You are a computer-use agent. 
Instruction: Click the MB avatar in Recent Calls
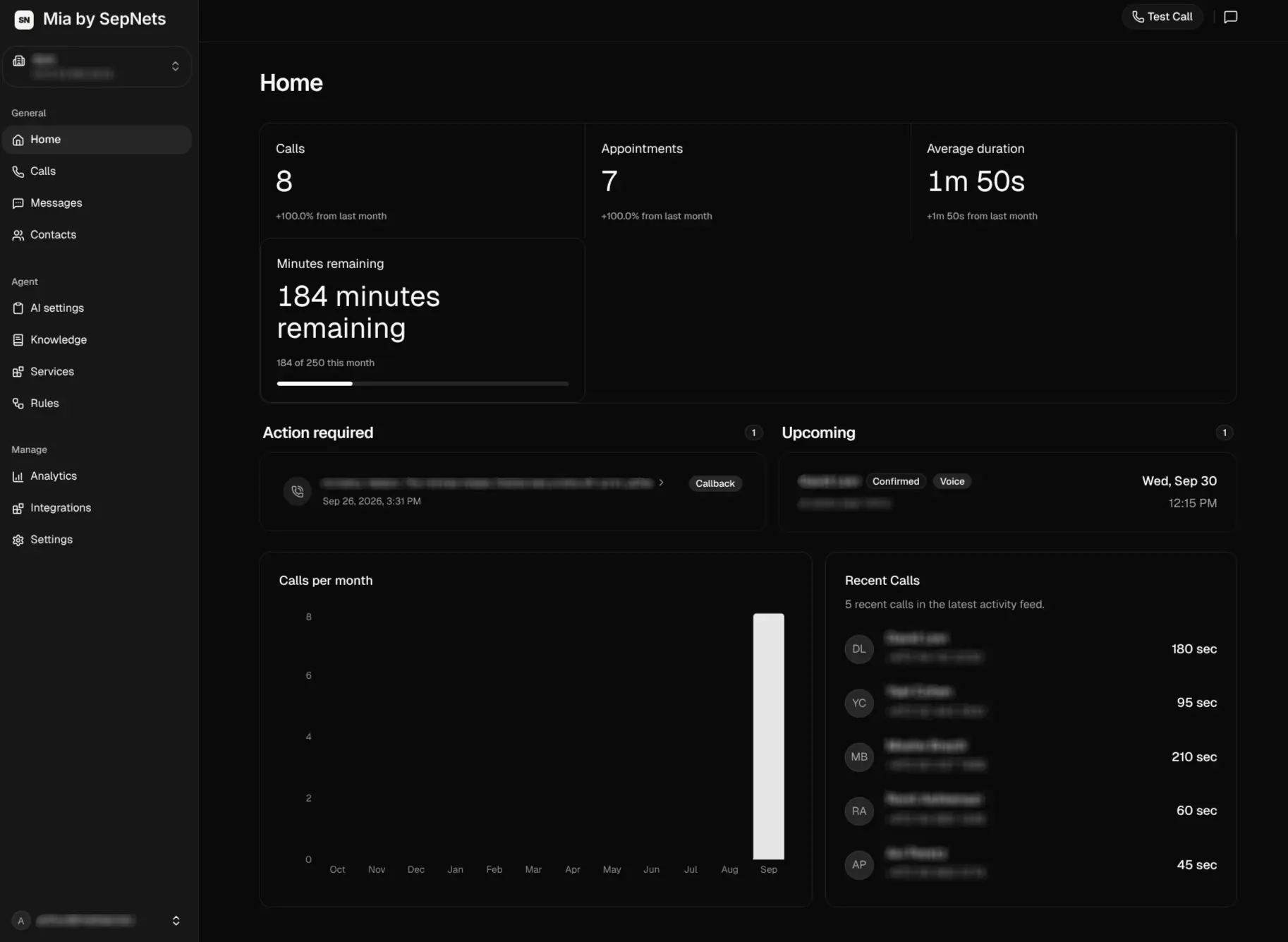859,757
